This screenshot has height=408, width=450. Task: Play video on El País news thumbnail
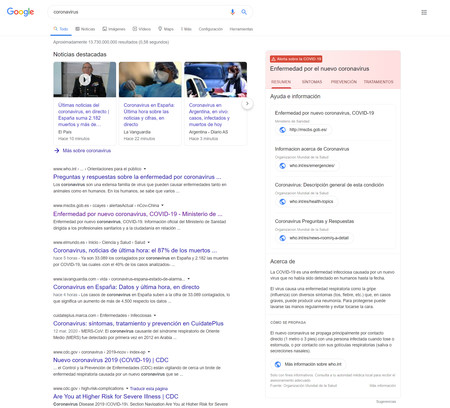click(85, 79)
